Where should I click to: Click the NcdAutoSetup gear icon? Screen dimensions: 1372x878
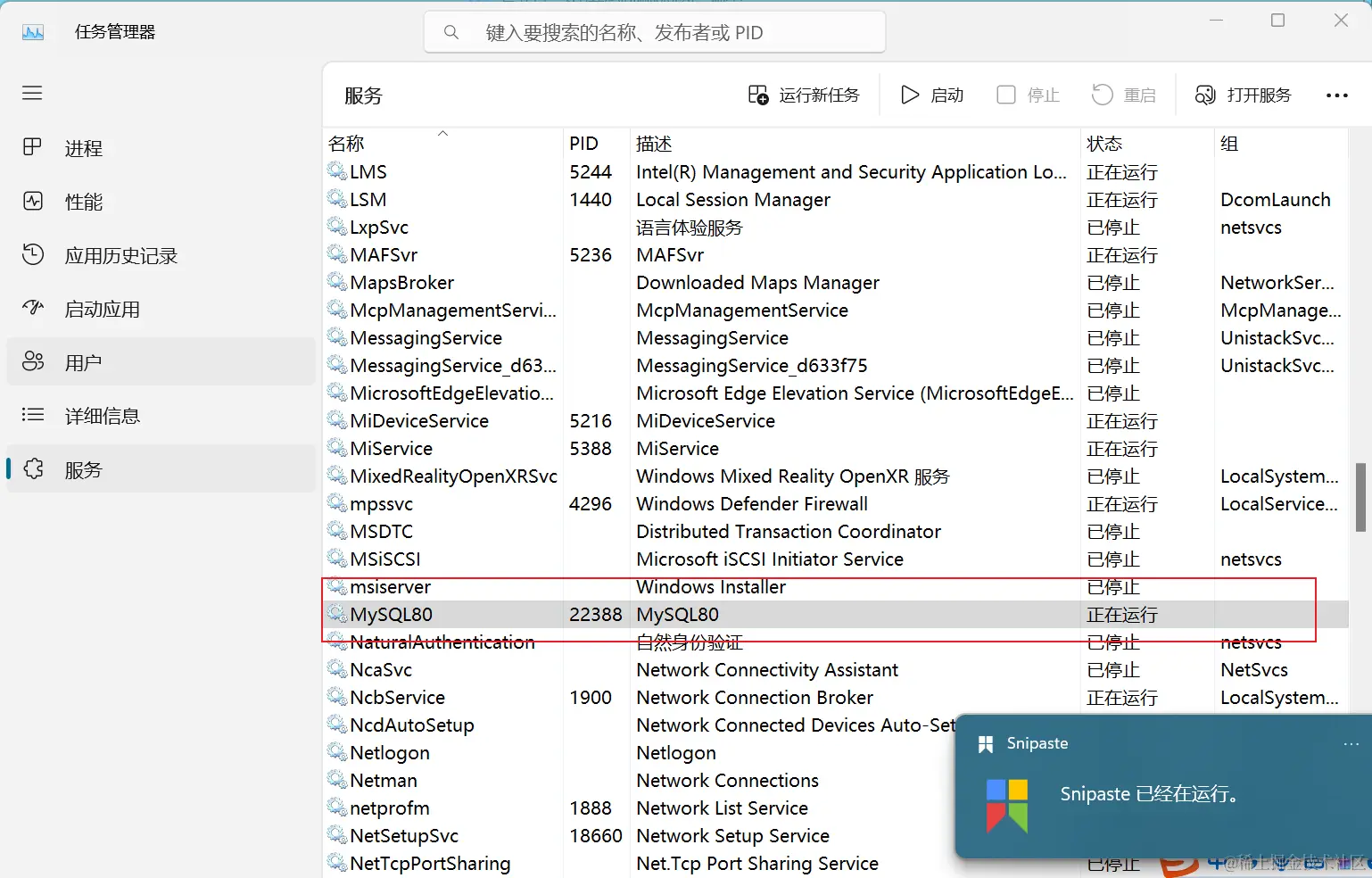click(x=337, y=724)
